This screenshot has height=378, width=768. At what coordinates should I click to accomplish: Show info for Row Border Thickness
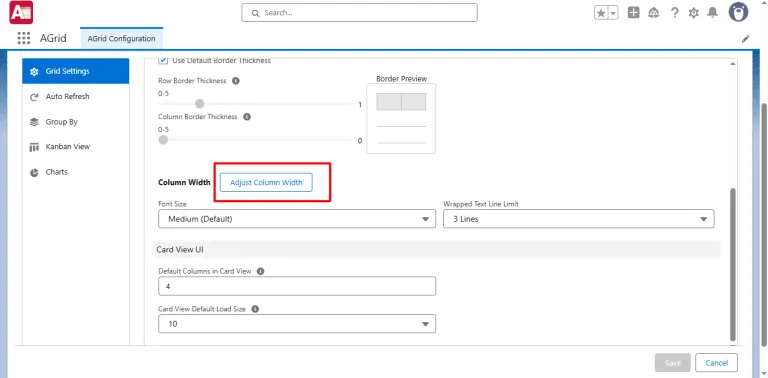(236, 81)
